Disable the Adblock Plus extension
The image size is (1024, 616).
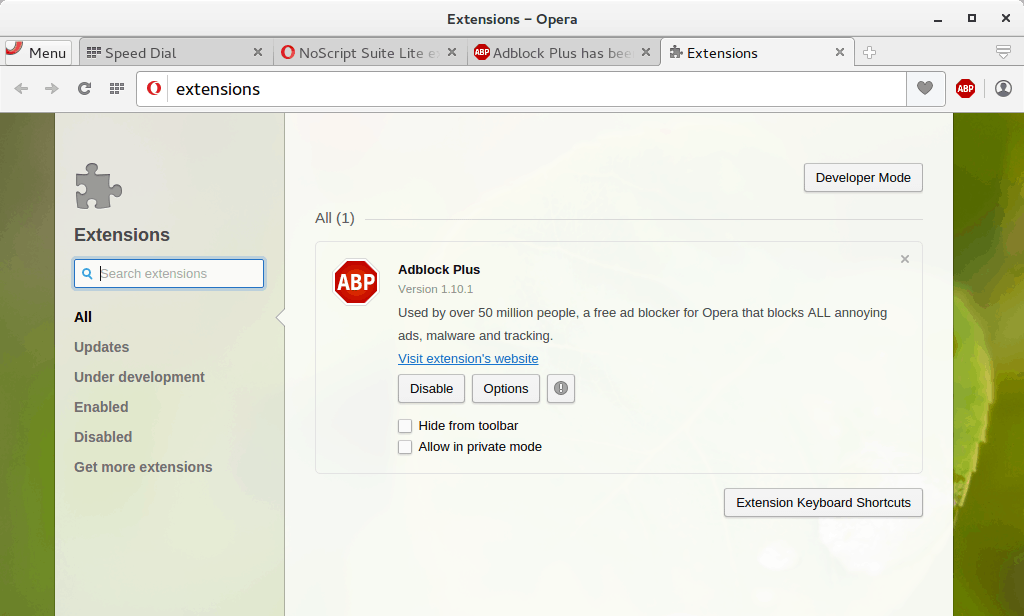[x=431, y=389]
